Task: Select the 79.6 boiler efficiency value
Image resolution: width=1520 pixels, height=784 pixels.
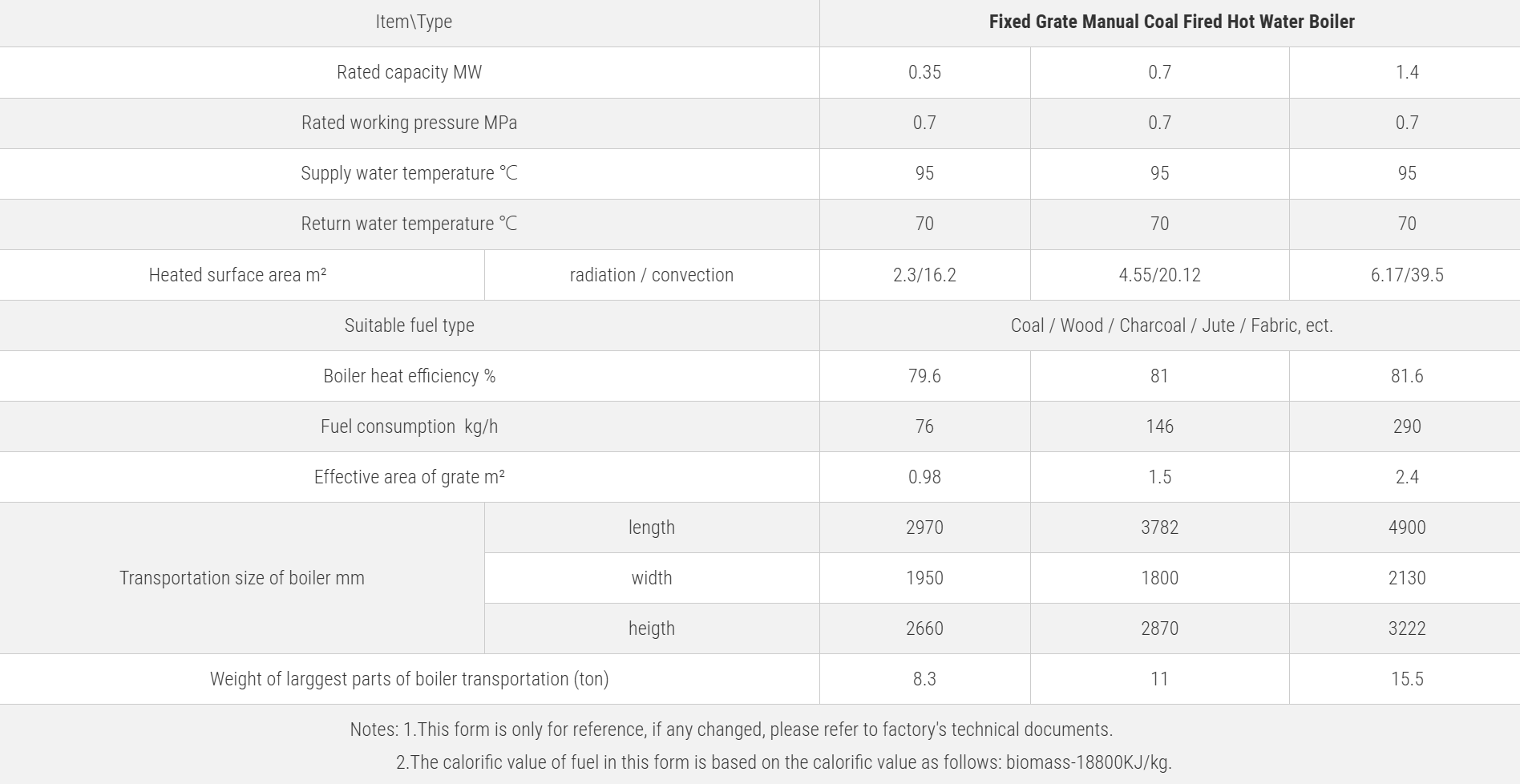Action: 924,376
